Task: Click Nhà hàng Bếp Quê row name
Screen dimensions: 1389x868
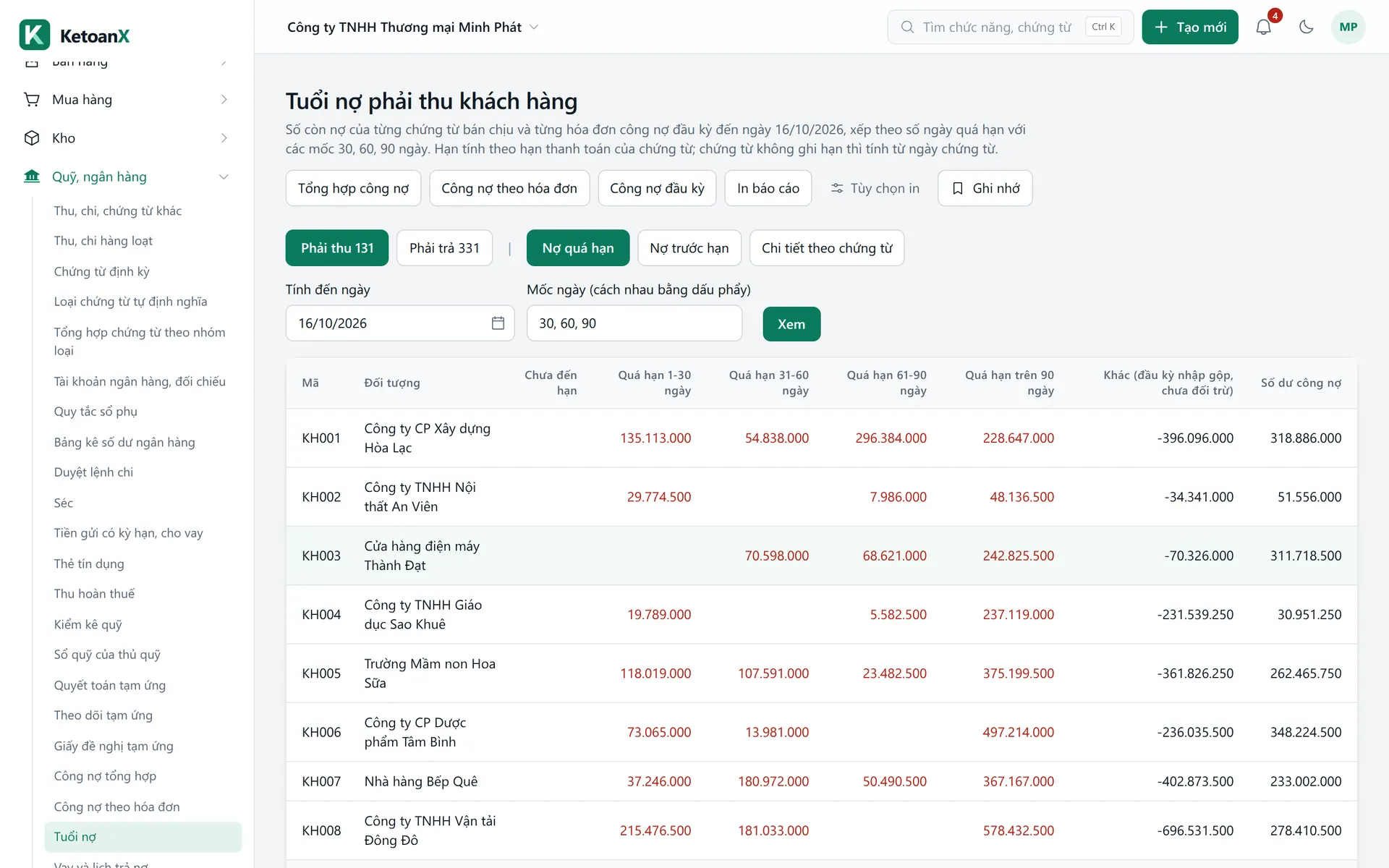Action: coord(421,781)
